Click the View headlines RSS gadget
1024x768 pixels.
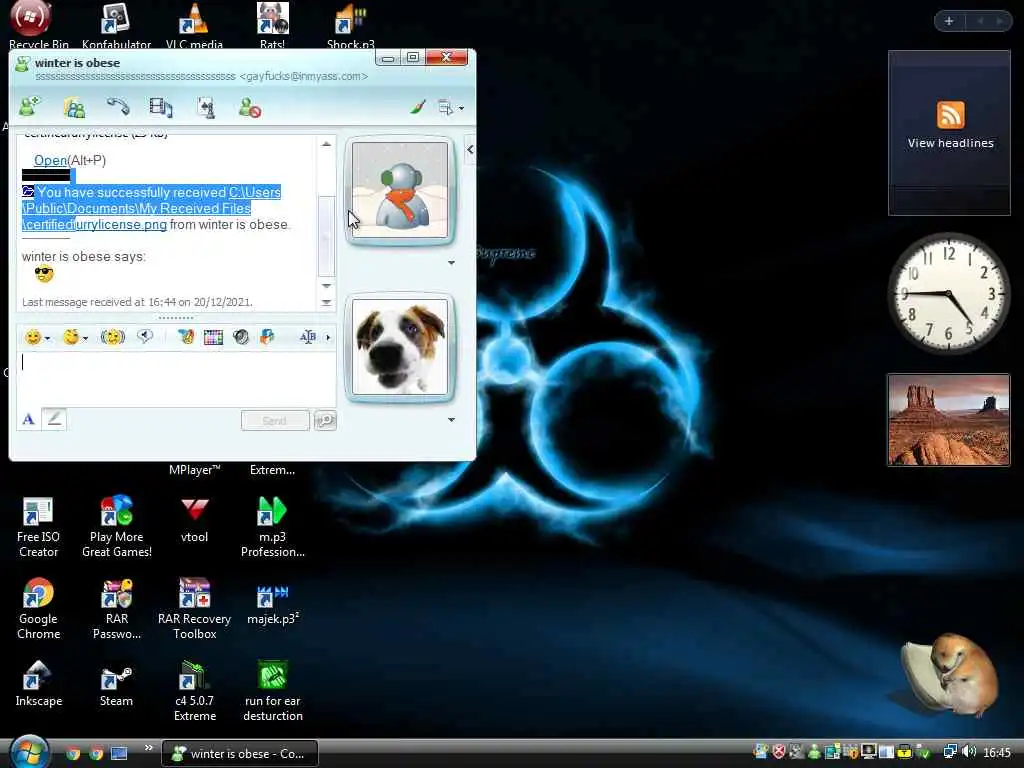pos(950,133)
